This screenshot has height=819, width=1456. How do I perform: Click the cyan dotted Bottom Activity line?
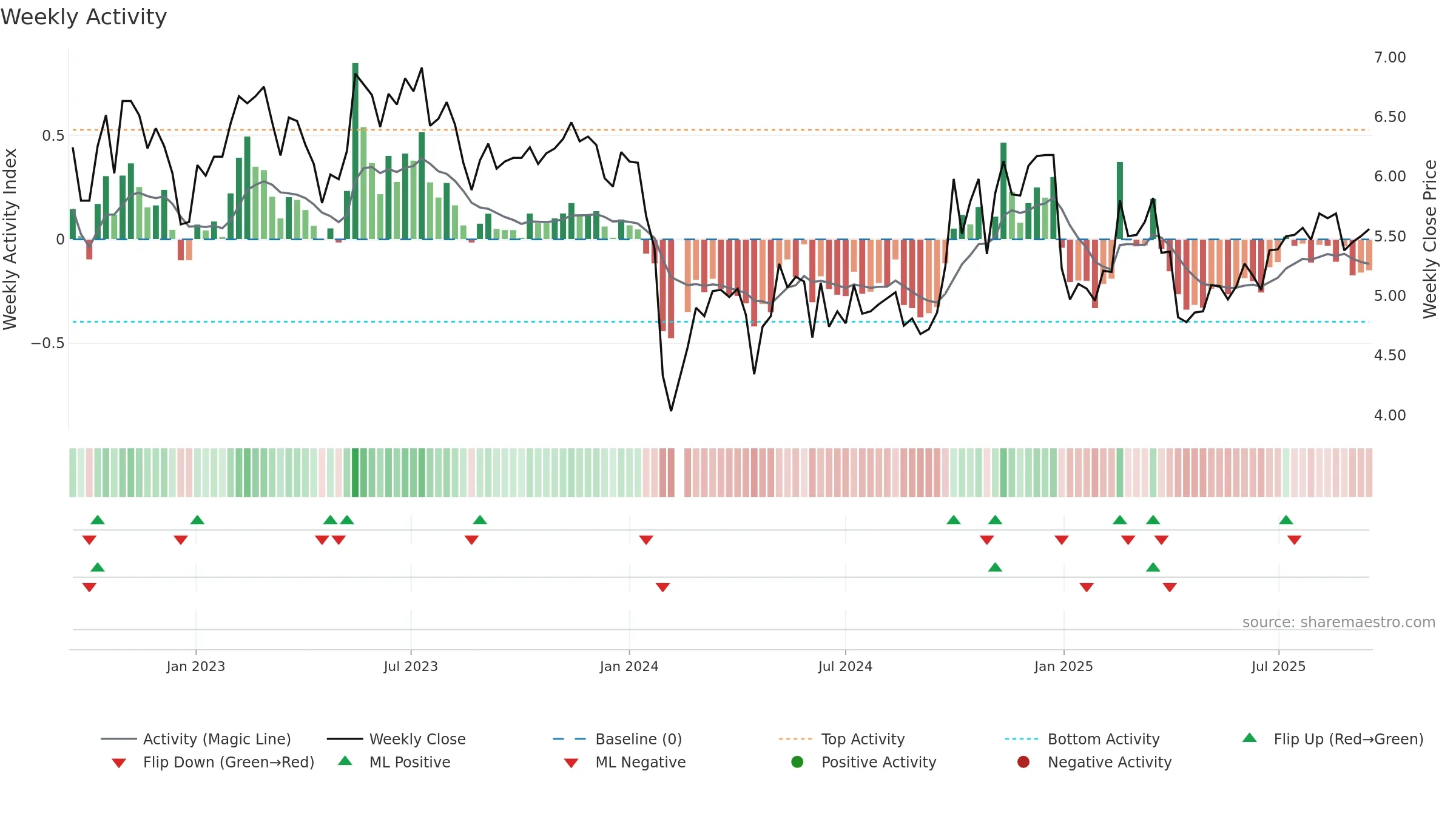[x=721, y=322]
